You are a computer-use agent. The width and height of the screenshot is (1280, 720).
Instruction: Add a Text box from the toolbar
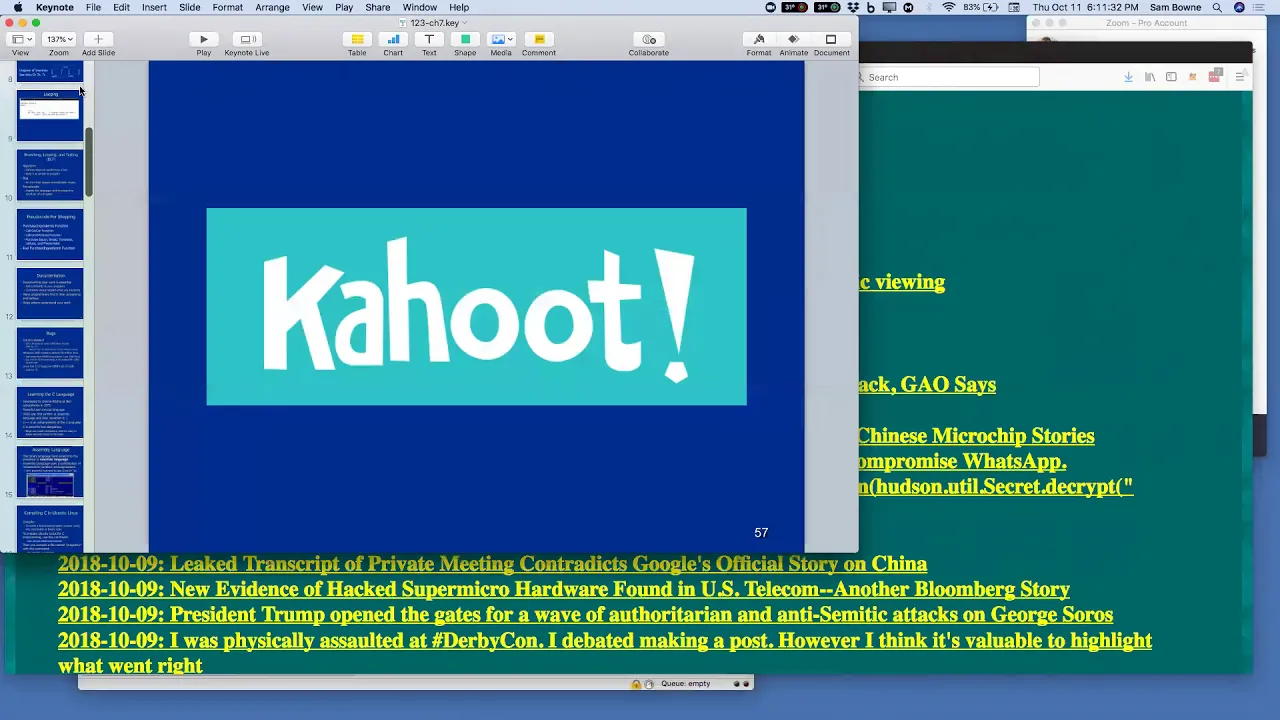pyautogui.click(x=429, y=39)
